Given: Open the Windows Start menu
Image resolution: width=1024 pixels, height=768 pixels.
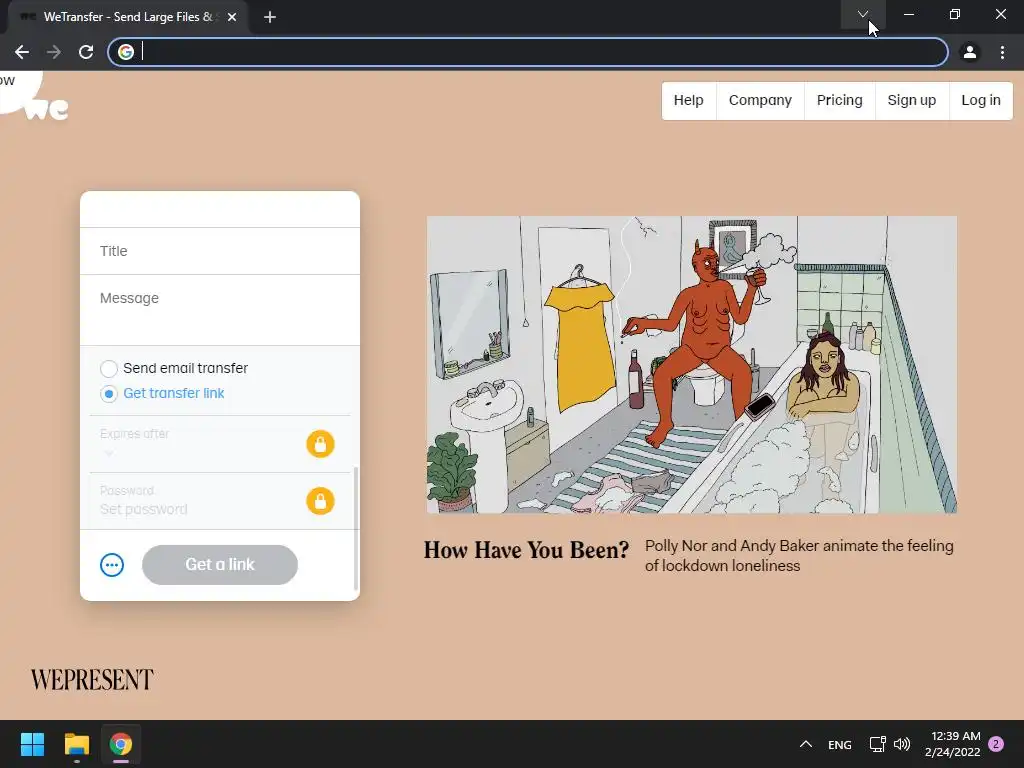Looking at the screenshot, I should coord(32,744).
